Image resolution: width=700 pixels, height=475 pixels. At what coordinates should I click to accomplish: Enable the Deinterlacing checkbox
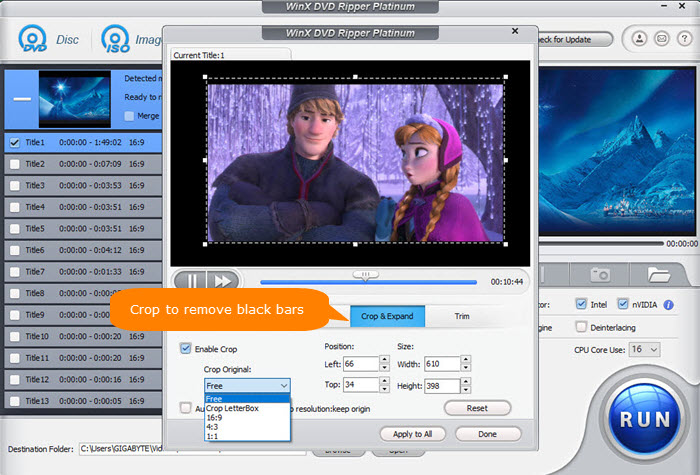pos(581,327)
